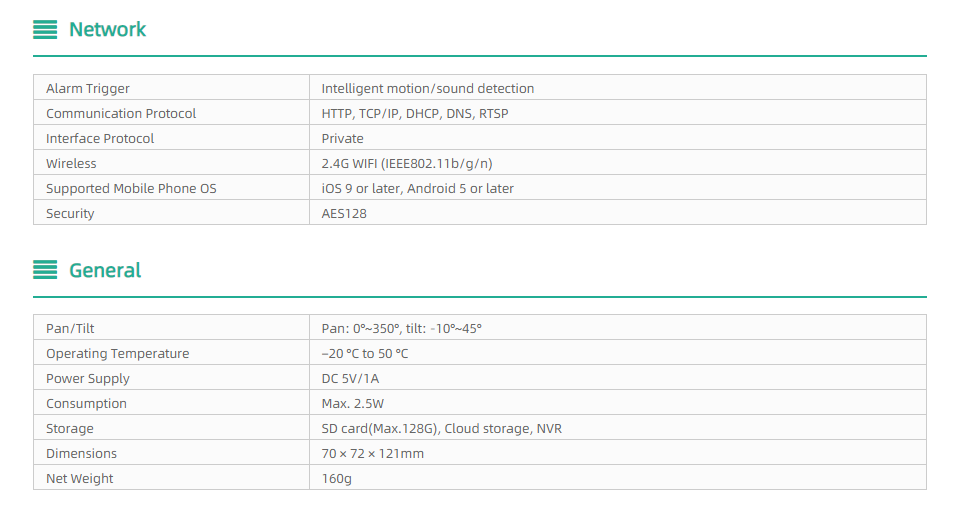Select the 2.4G WIFI wireless value
This screenshot has height=509, width=960.
tap(407, 164)
